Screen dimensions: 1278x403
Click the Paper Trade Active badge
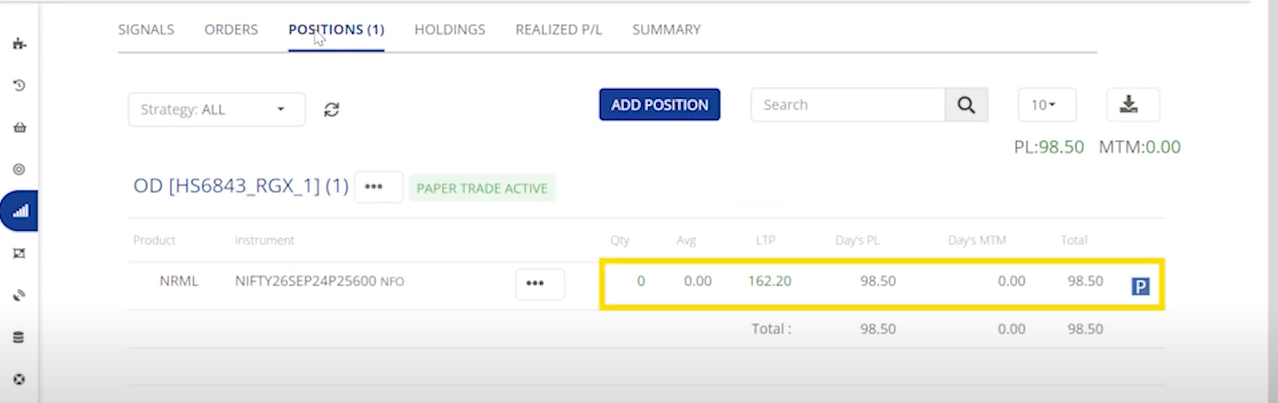click(482, 188)
